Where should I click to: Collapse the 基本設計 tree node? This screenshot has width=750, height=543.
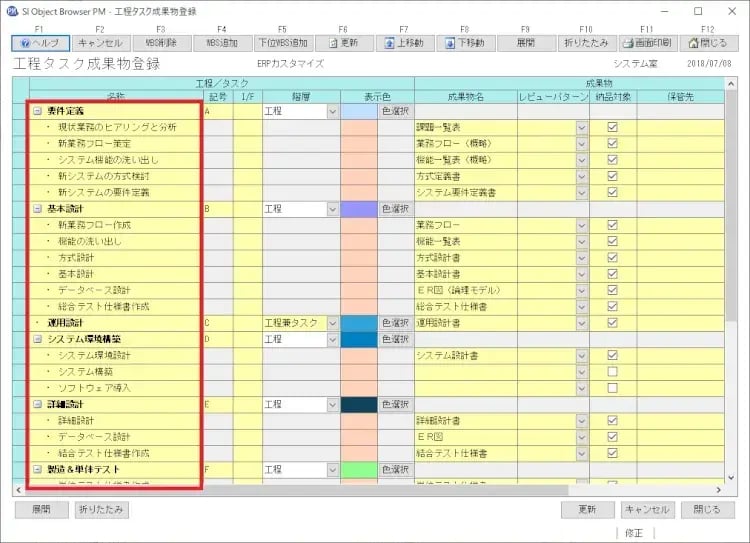tap(37, 209)
